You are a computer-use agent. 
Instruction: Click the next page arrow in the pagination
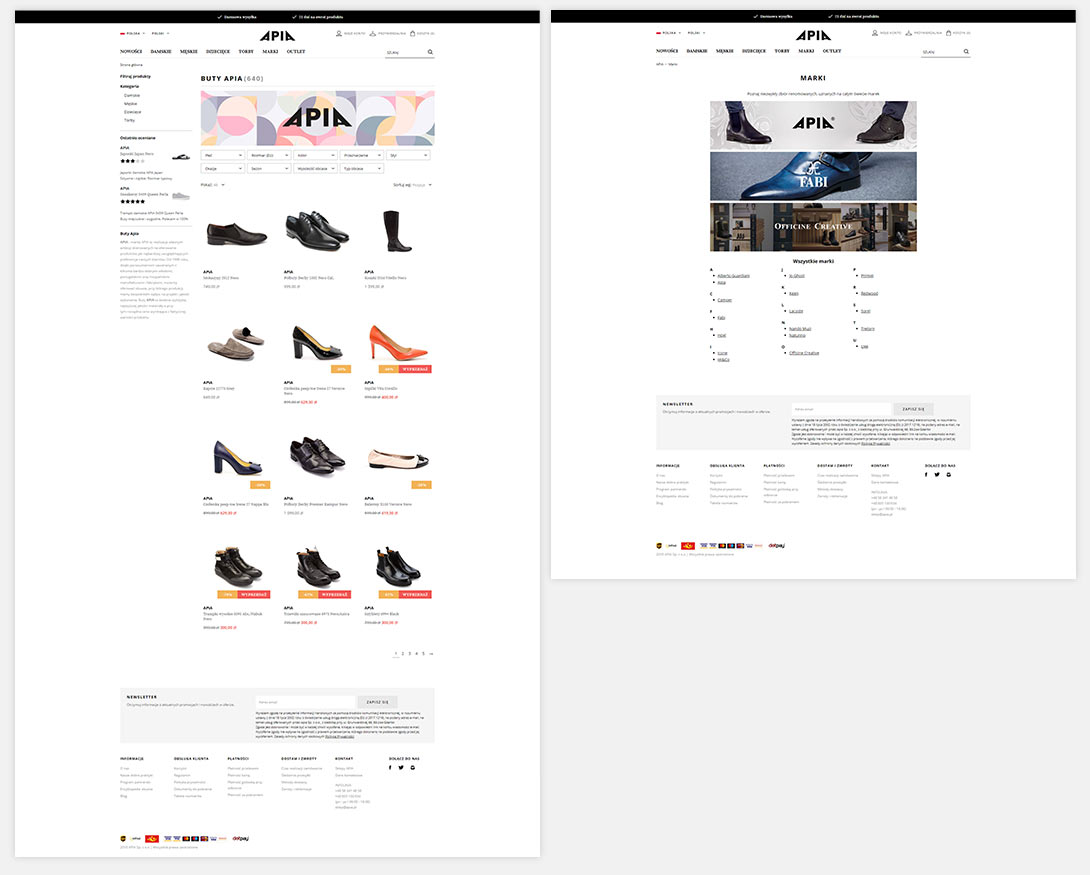432,653
